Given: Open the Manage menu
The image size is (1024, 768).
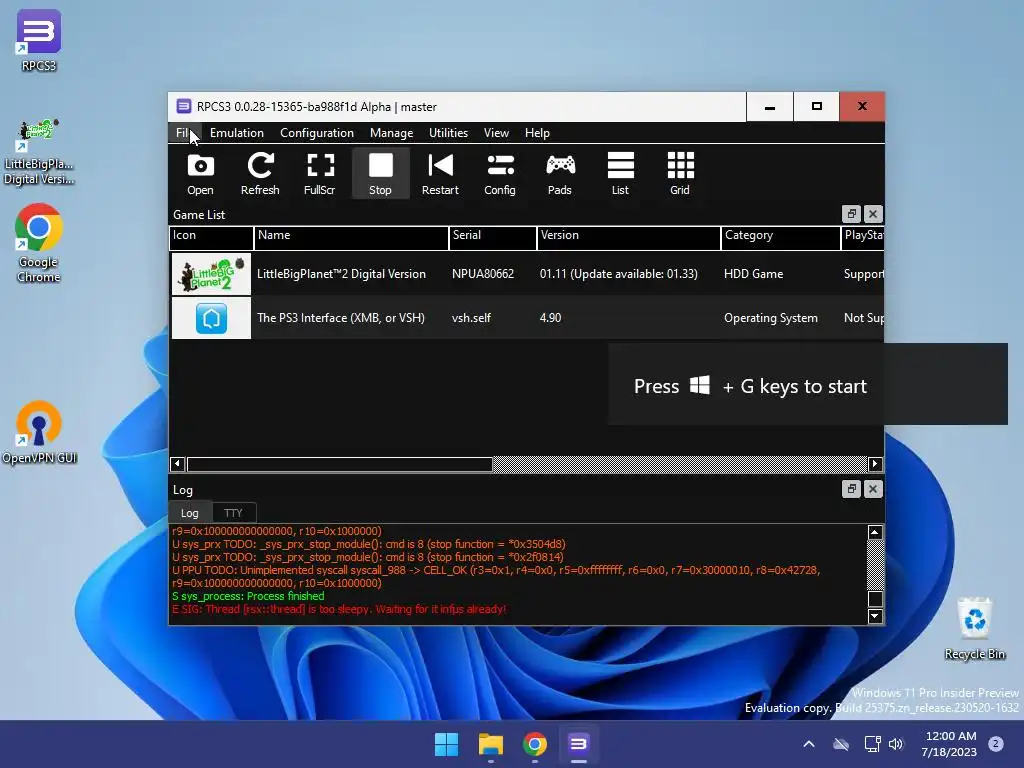Looking at the screenshot, I should [391, 133].
